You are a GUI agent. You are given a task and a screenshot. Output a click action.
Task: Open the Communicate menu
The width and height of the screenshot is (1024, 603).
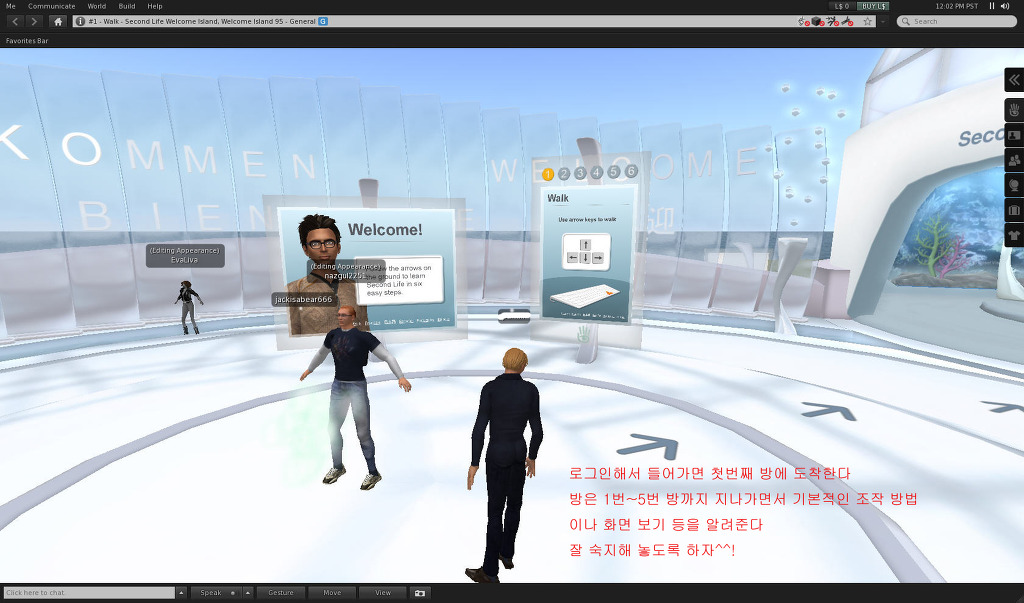pos(52,6)
